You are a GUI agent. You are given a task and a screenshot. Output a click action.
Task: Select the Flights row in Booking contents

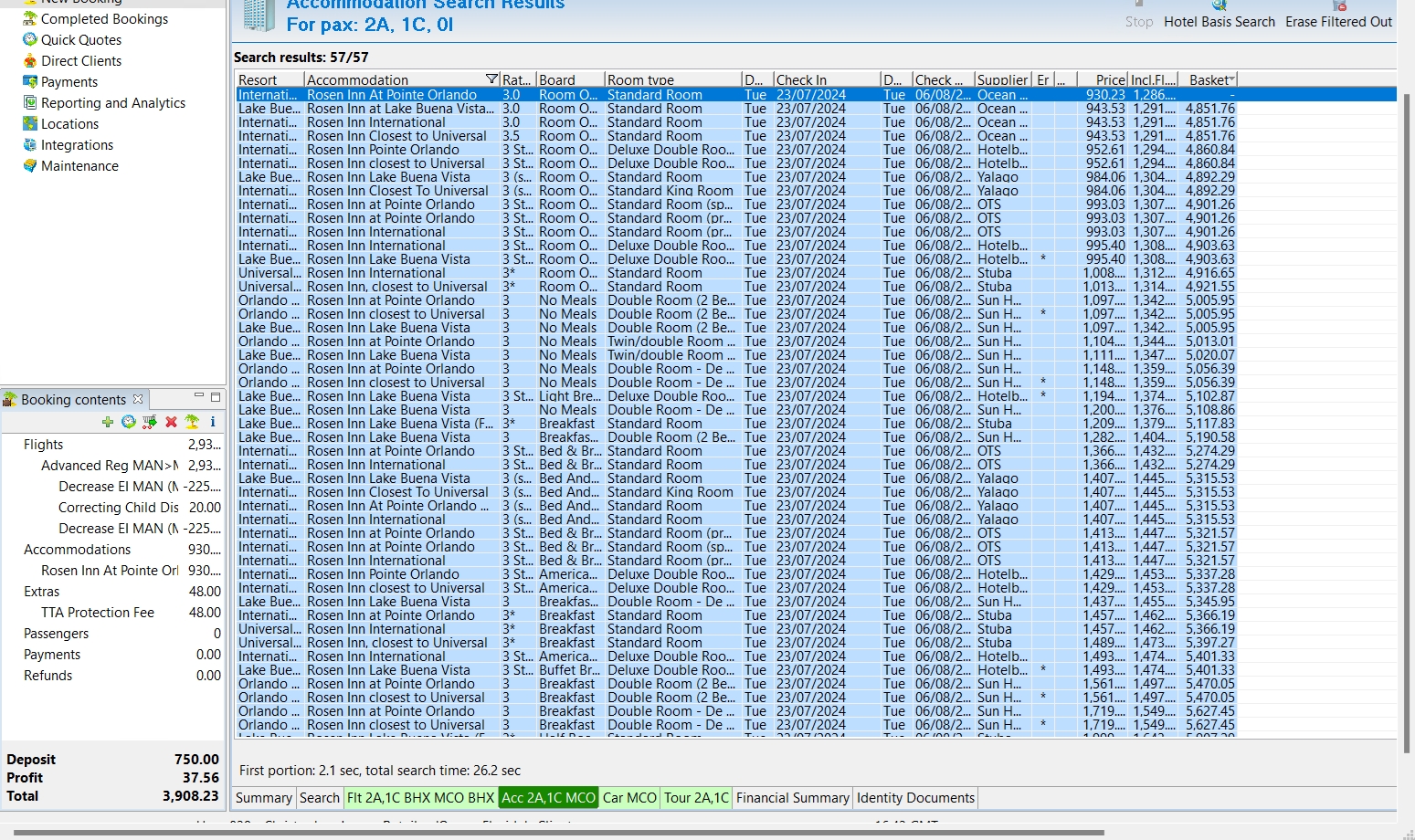click(114, 445)
